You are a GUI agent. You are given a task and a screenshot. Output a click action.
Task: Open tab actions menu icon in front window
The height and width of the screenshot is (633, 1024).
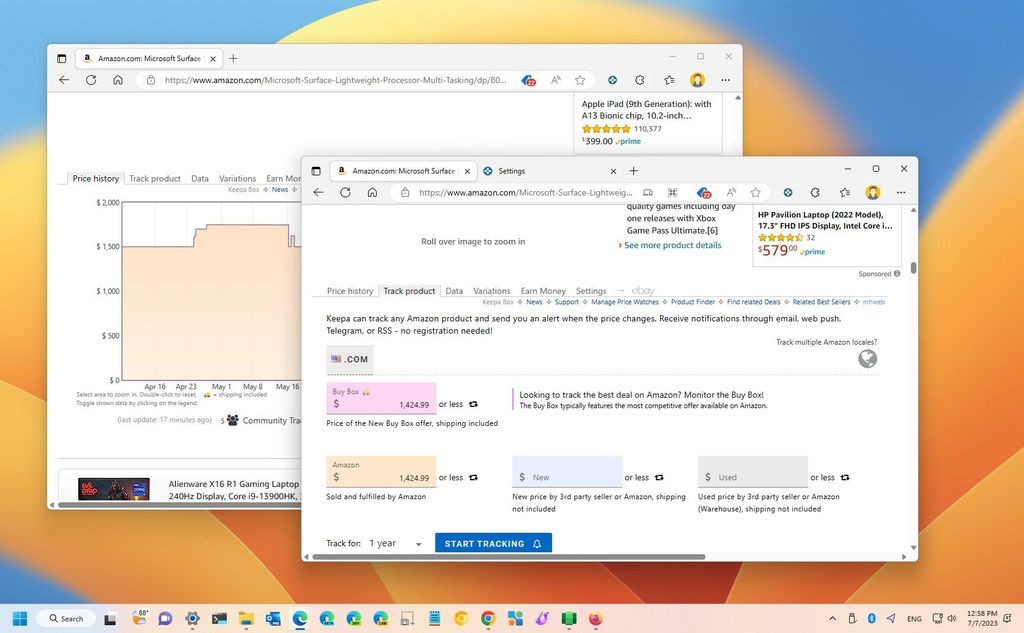coord(316,171)
